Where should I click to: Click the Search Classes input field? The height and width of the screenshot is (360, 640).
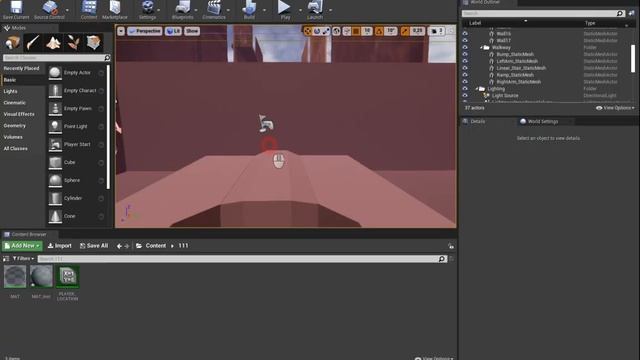pyautogui.click(x=56, y=58)
